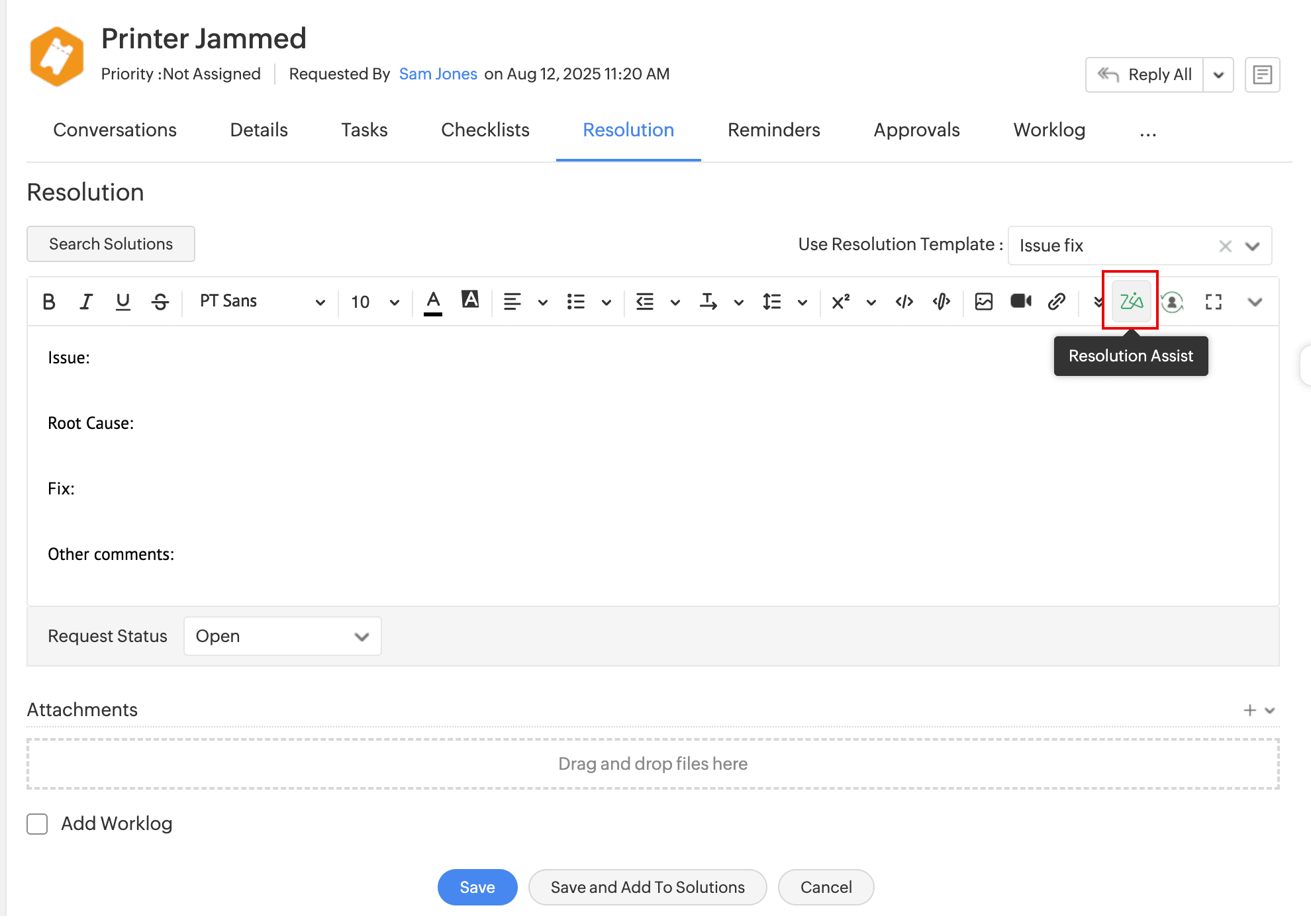Click the Resolution Assist icon

[1131, 302]
